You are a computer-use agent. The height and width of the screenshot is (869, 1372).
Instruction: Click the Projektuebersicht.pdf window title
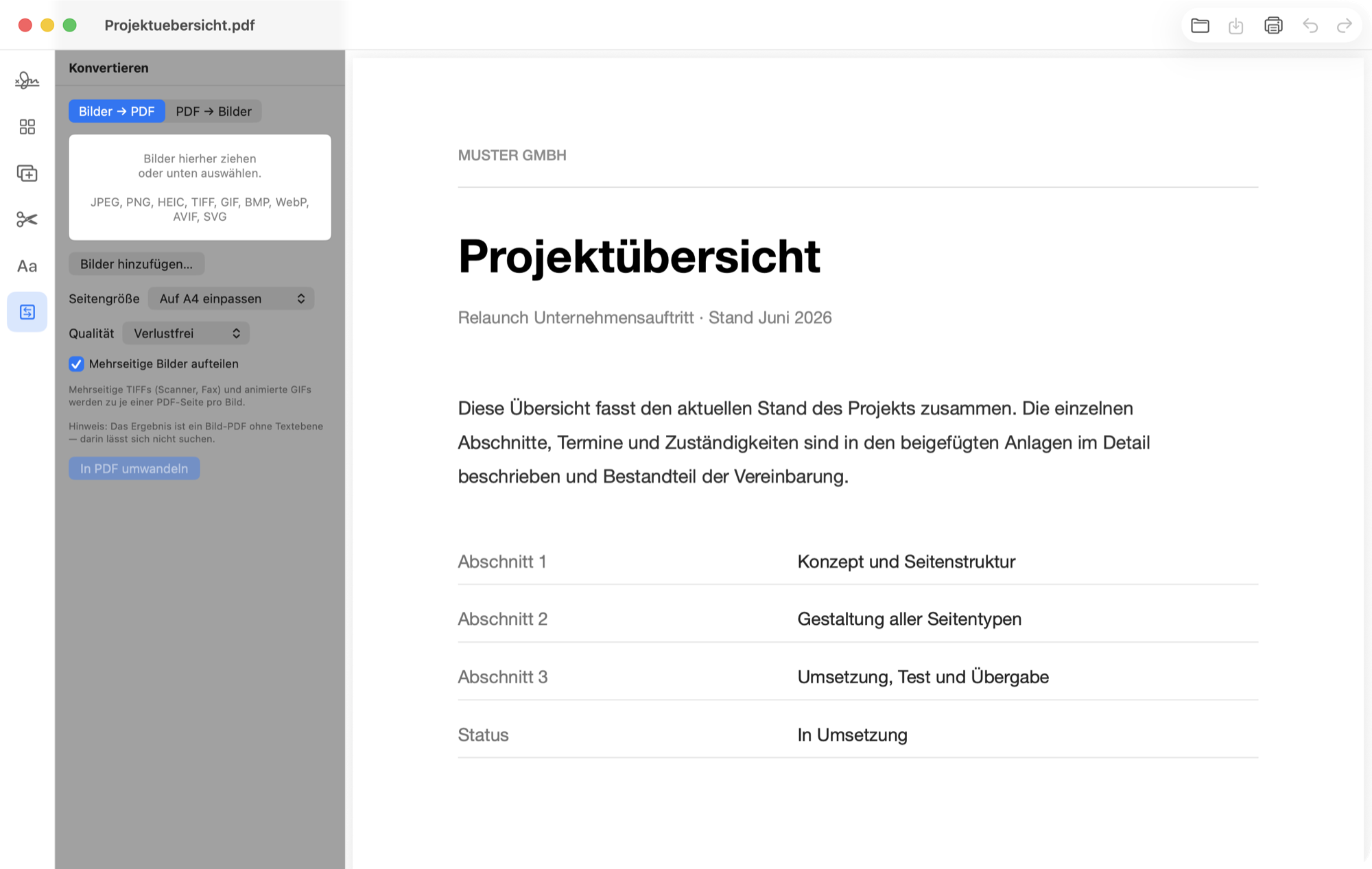pyautogui.click(x=179, y=25)
